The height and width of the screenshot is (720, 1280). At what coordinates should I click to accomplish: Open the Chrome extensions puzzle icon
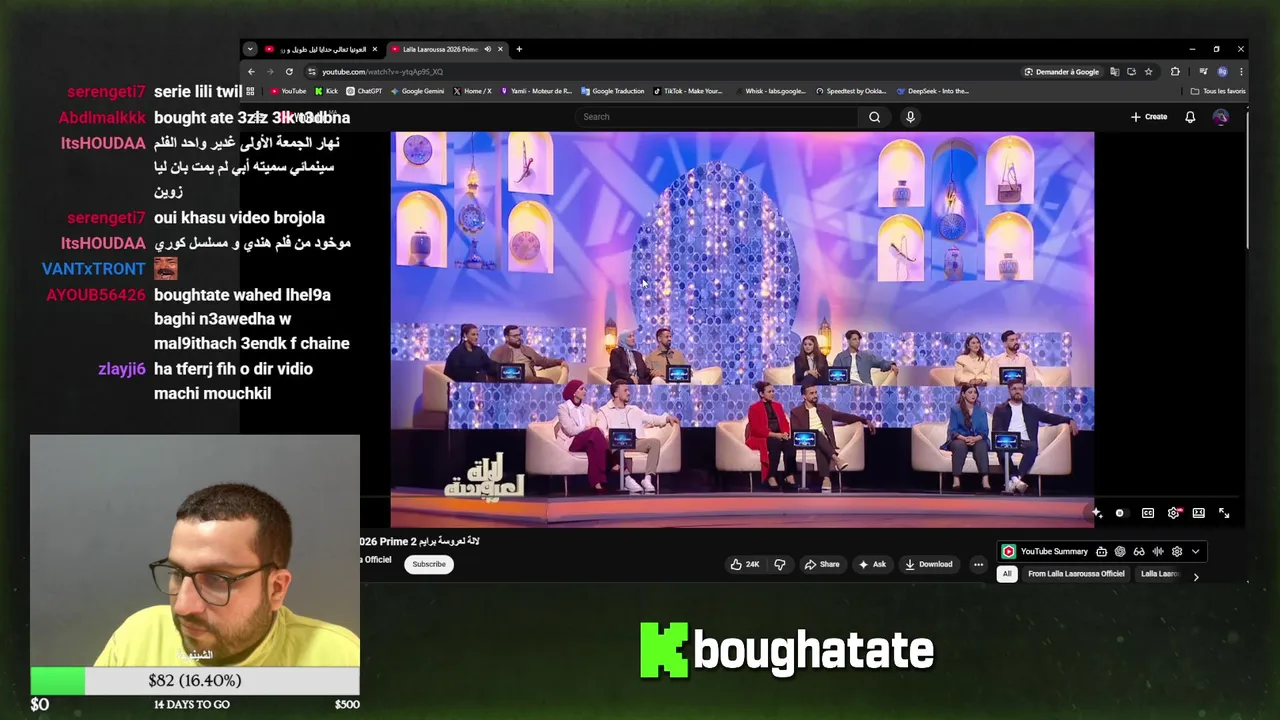coord(1175,72)
